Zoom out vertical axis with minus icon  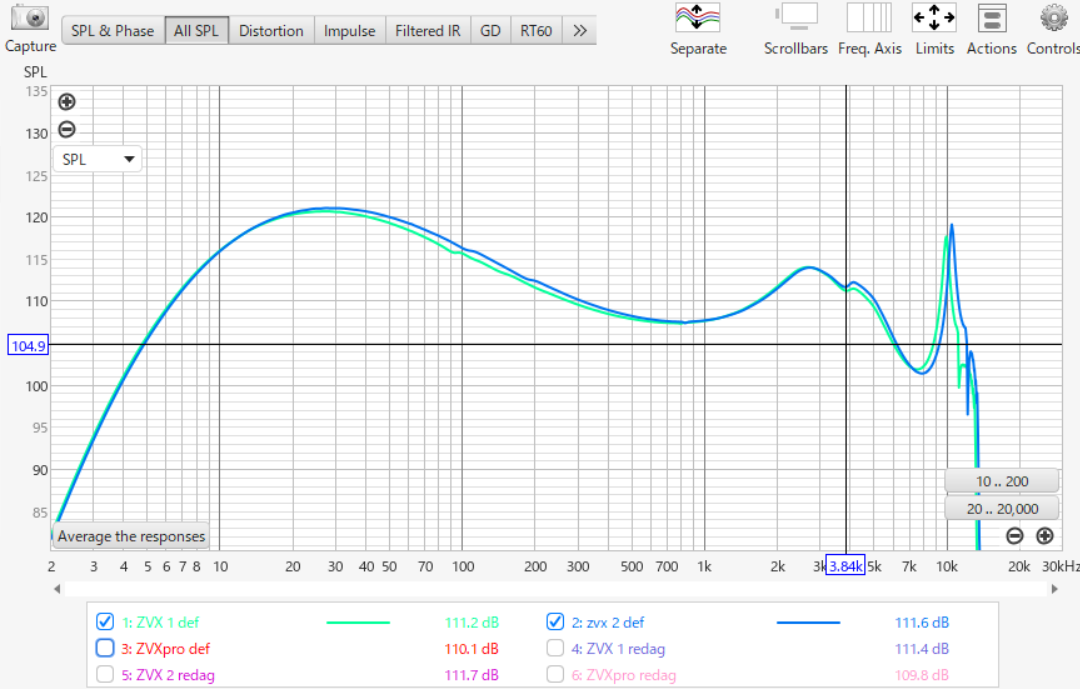pyautogui.click(x=67, y=129)
